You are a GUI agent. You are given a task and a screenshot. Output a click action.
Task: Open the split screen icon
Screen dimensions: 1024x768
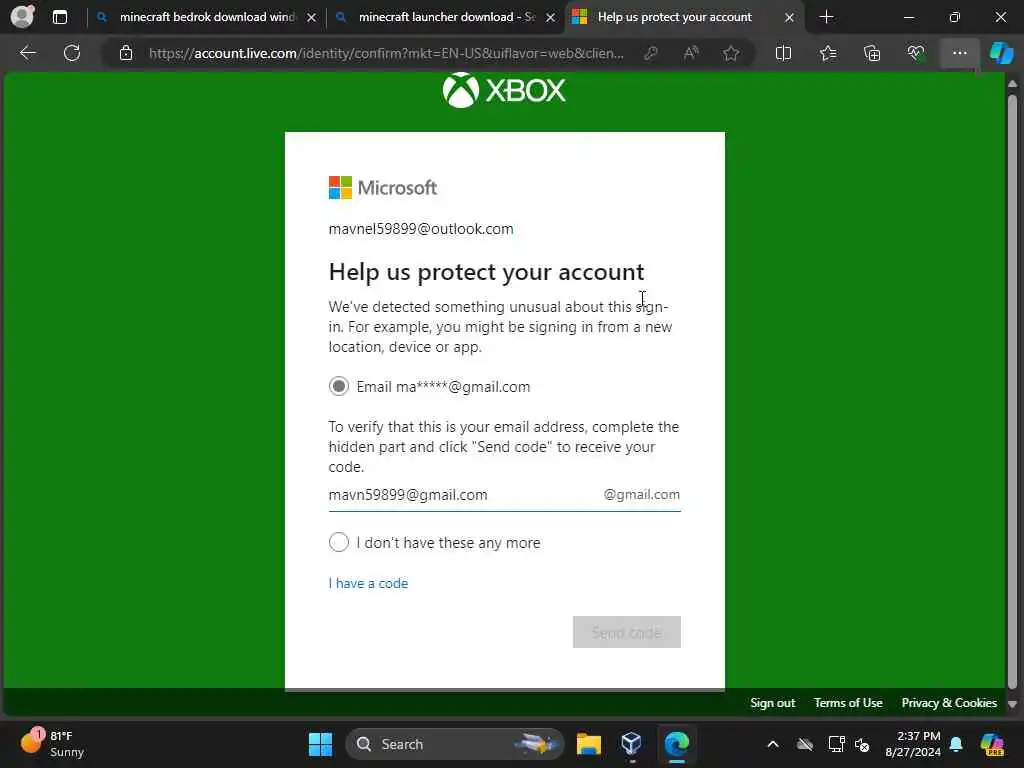[x=783, y=53]
